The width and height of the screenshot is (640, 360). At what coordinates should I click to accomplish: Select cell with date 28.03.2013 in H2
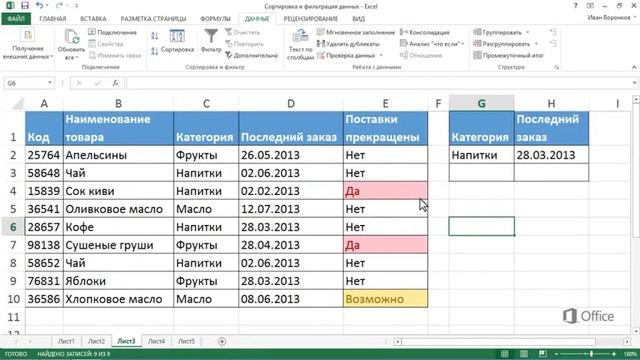click(x=551, y=155)
